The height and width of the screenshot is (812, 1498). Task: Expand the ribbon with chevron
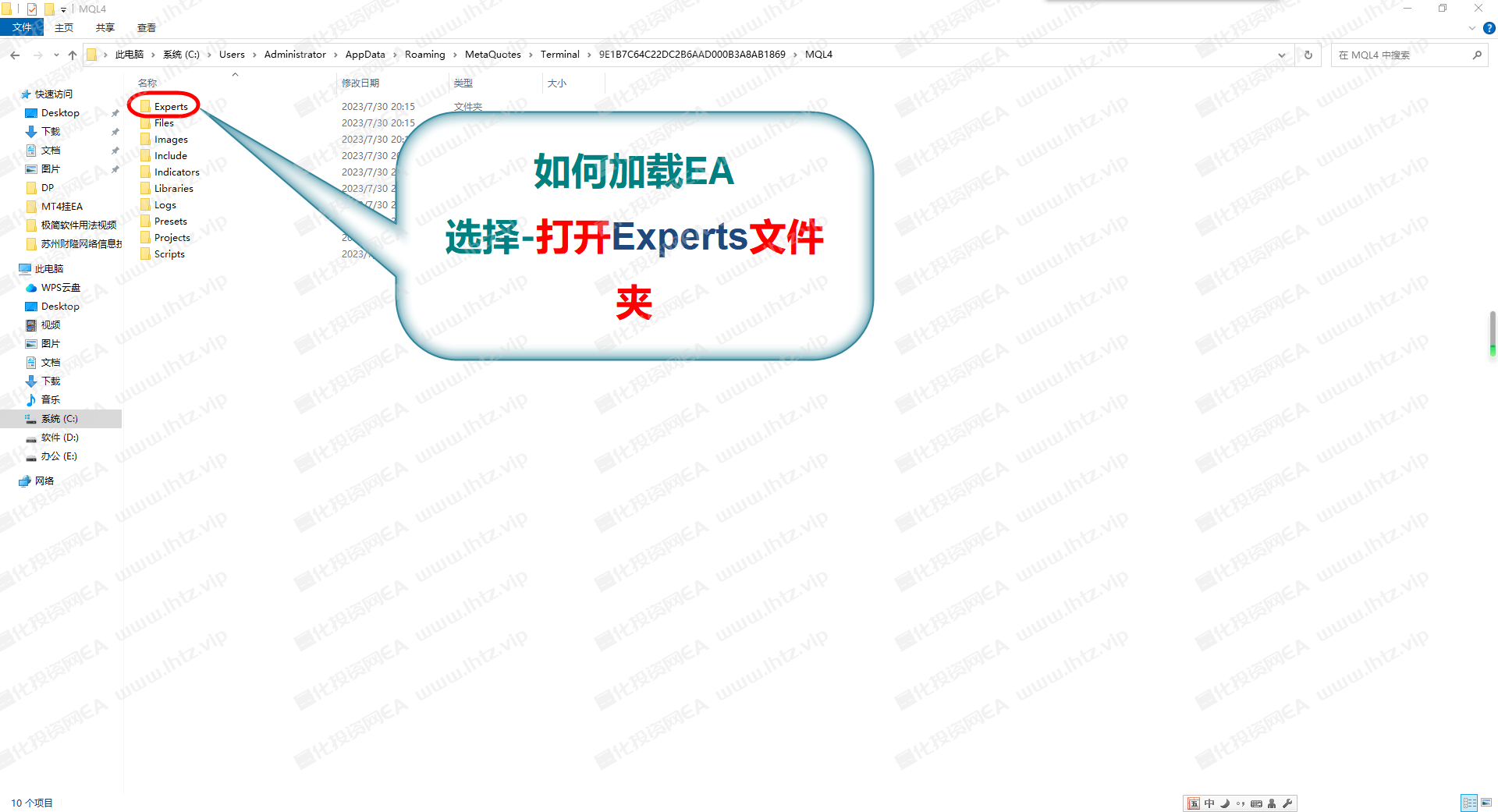[x=1472, y=28]
